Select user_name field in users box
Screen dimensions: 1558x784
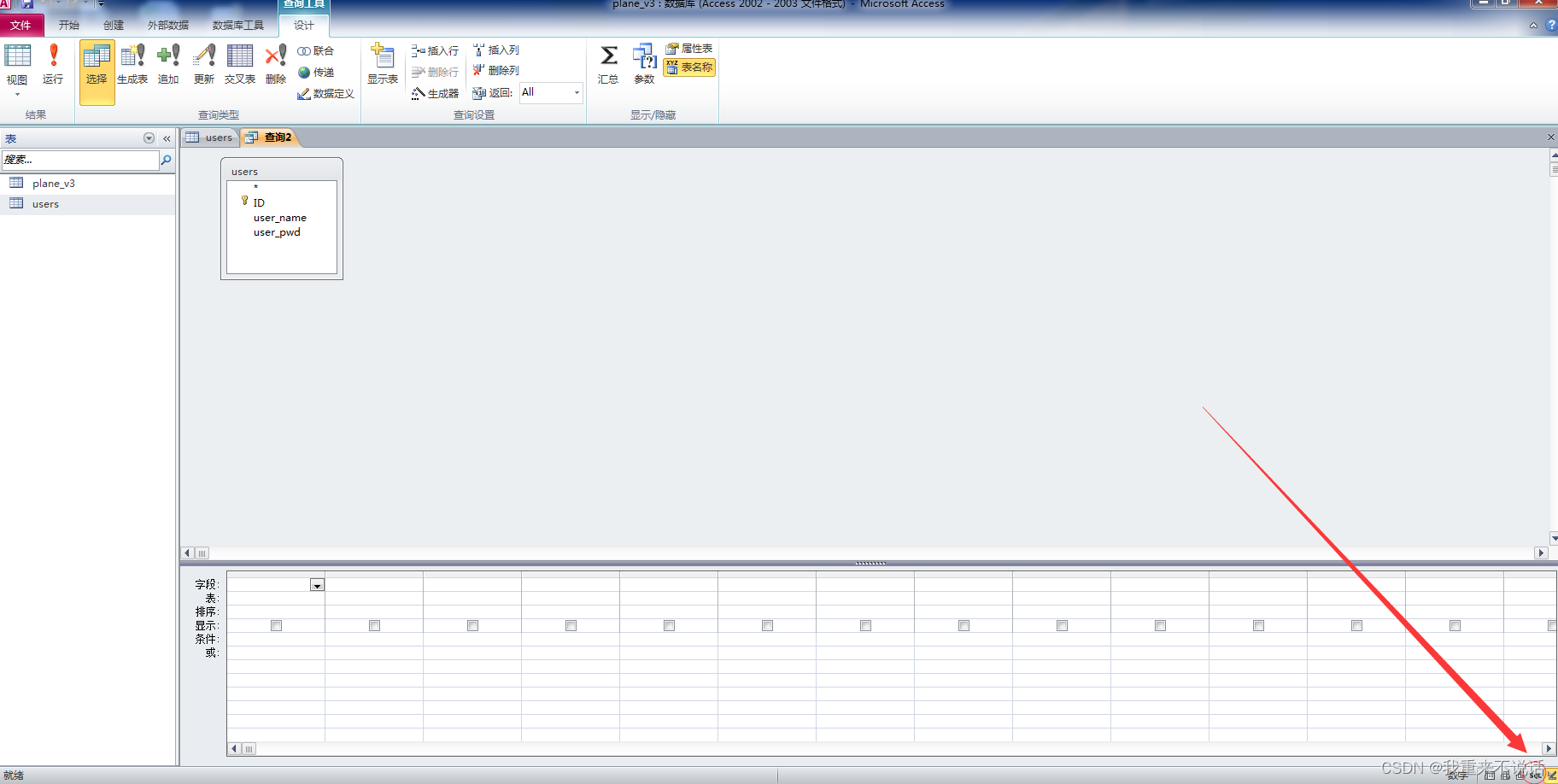click(x=280, y=218)
